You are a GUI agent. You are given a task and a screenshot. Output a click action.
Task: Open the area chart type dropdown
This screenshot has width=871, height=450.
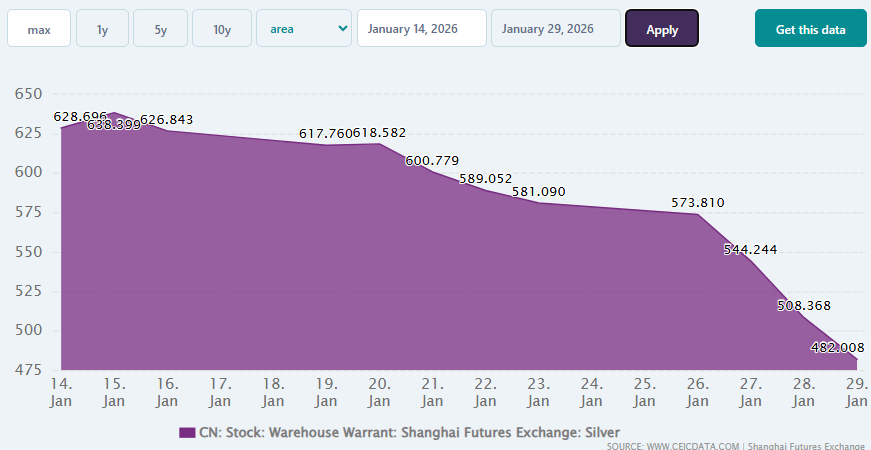click(304, 29)
